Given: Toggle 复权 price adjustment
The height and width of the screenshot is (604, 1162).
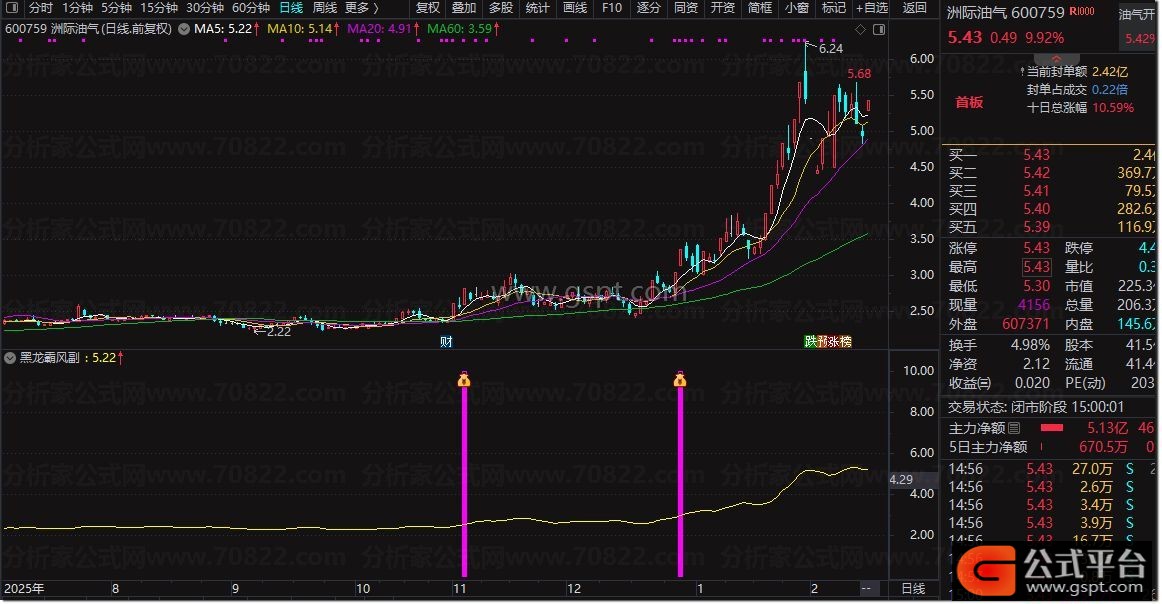Looking at the screenshot, I should (x=427, y=8).
